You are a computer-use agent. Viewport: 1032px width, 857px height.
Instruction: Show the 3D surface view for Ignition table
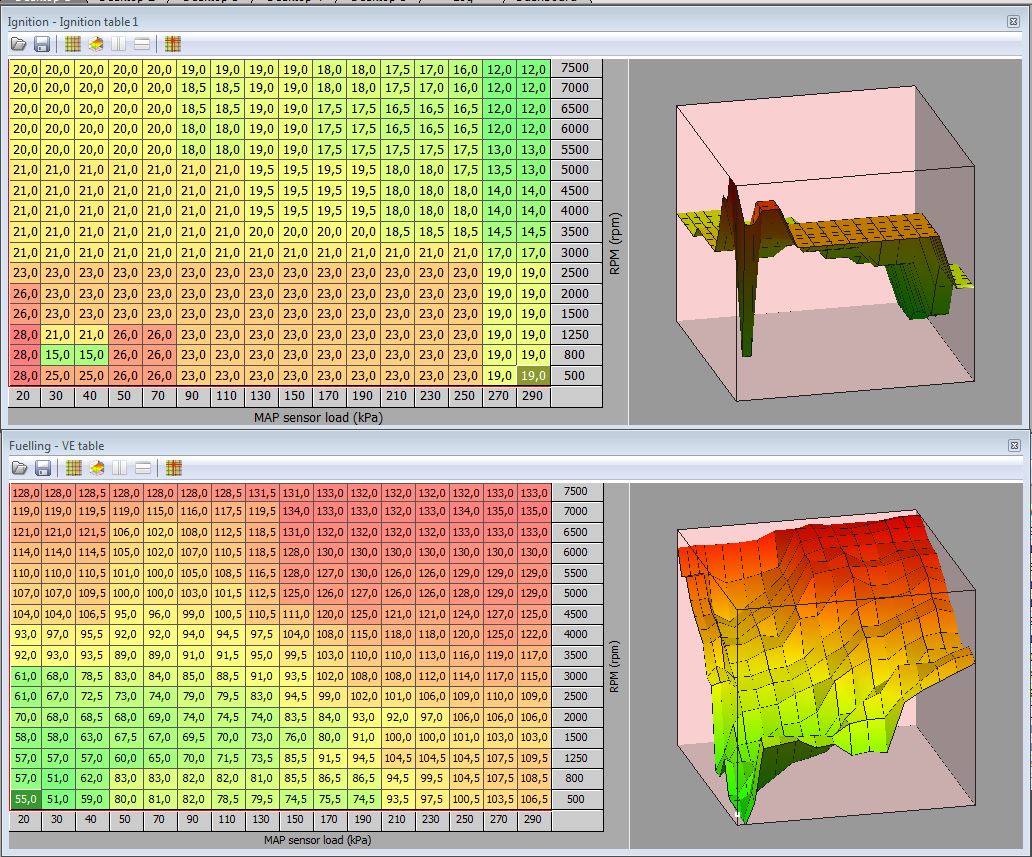pos(96,44)
